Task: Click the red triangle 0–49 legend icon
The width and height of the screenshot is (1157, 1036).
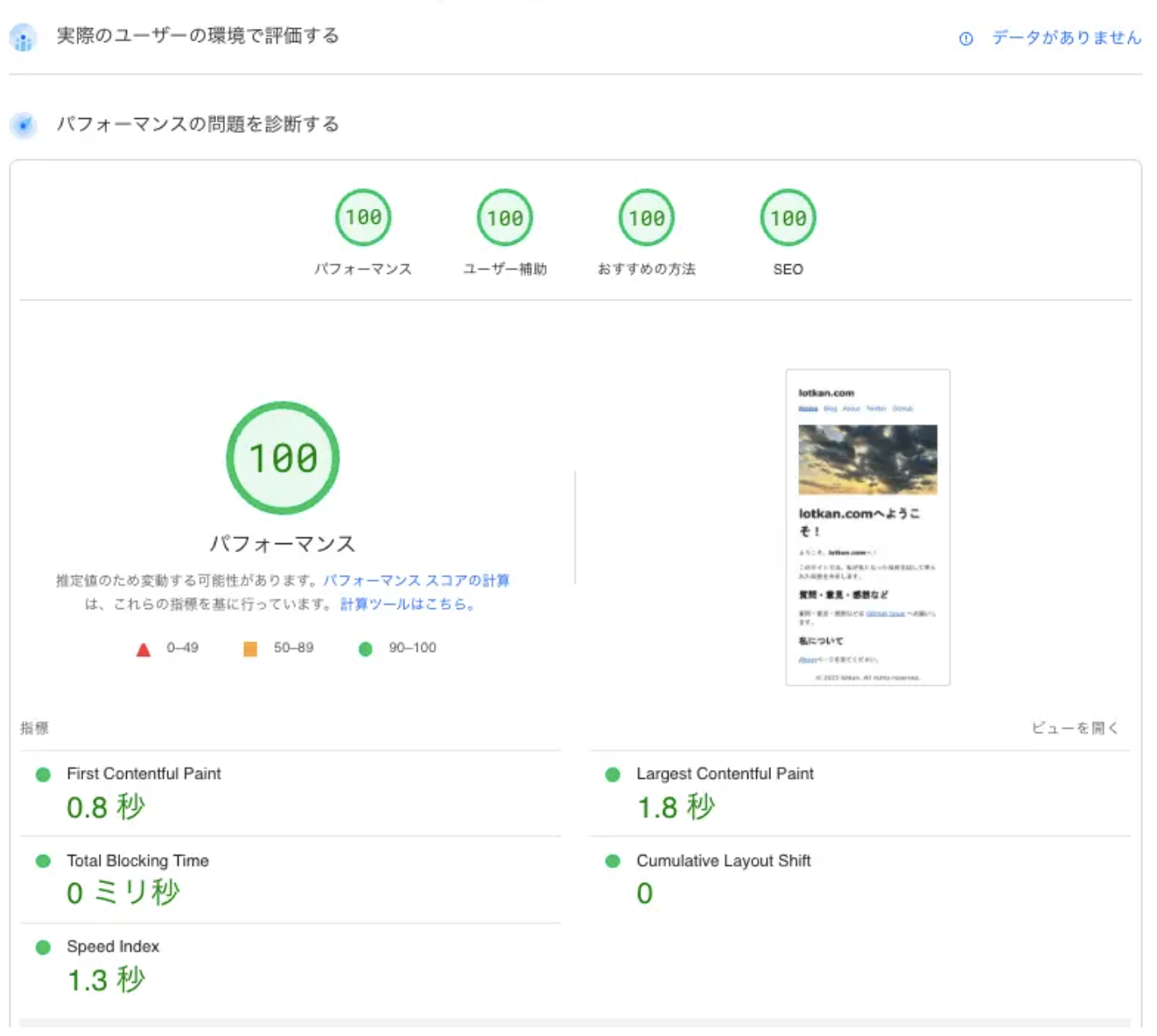Action: click(x=144, y=649)
